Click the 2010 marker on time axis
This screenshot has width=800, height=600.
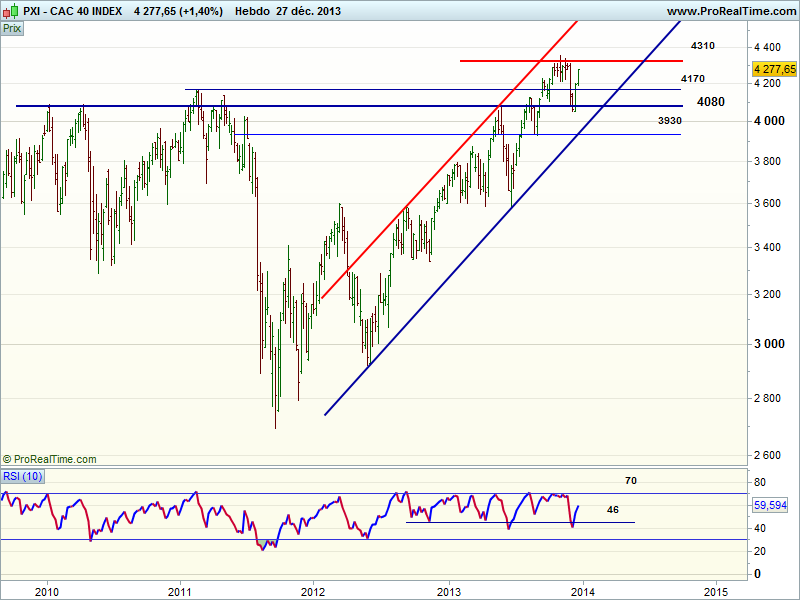pyautogui.click(x=46, y=589)
